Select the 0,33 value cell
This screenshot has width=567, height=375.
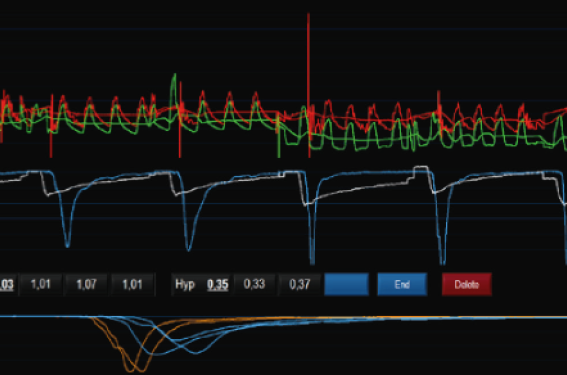pos(254,284)
